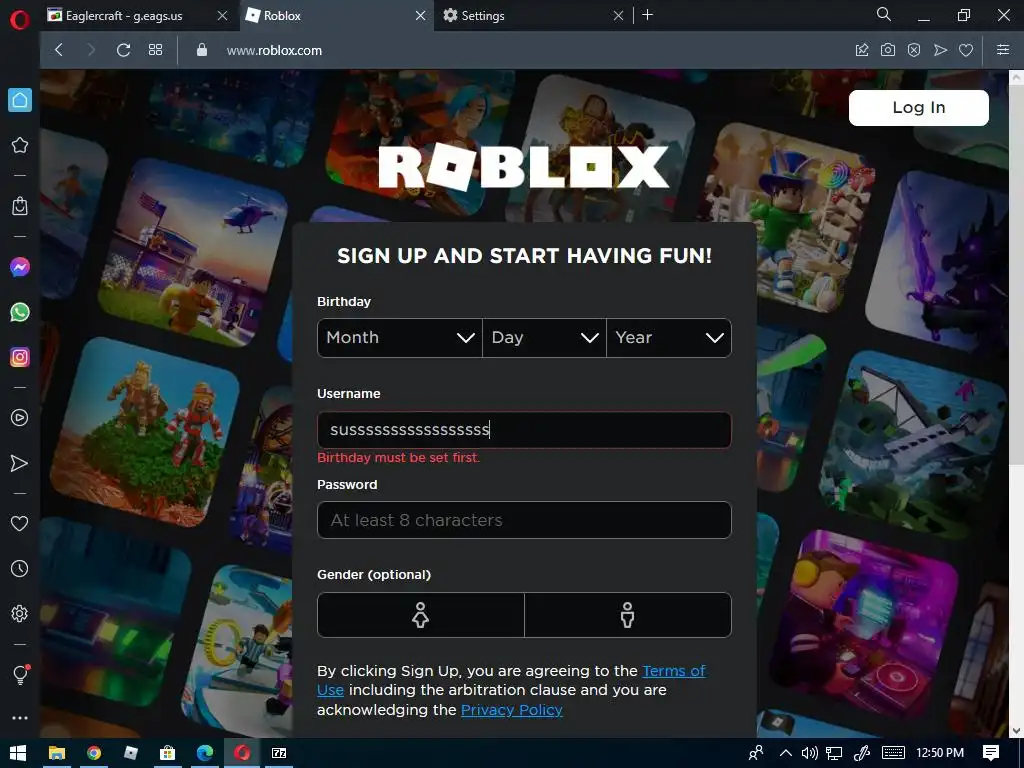This screenshot has width=1024, height=768.
Task: Open Easy Setup sliders icon
Action: coord(1003,50)
